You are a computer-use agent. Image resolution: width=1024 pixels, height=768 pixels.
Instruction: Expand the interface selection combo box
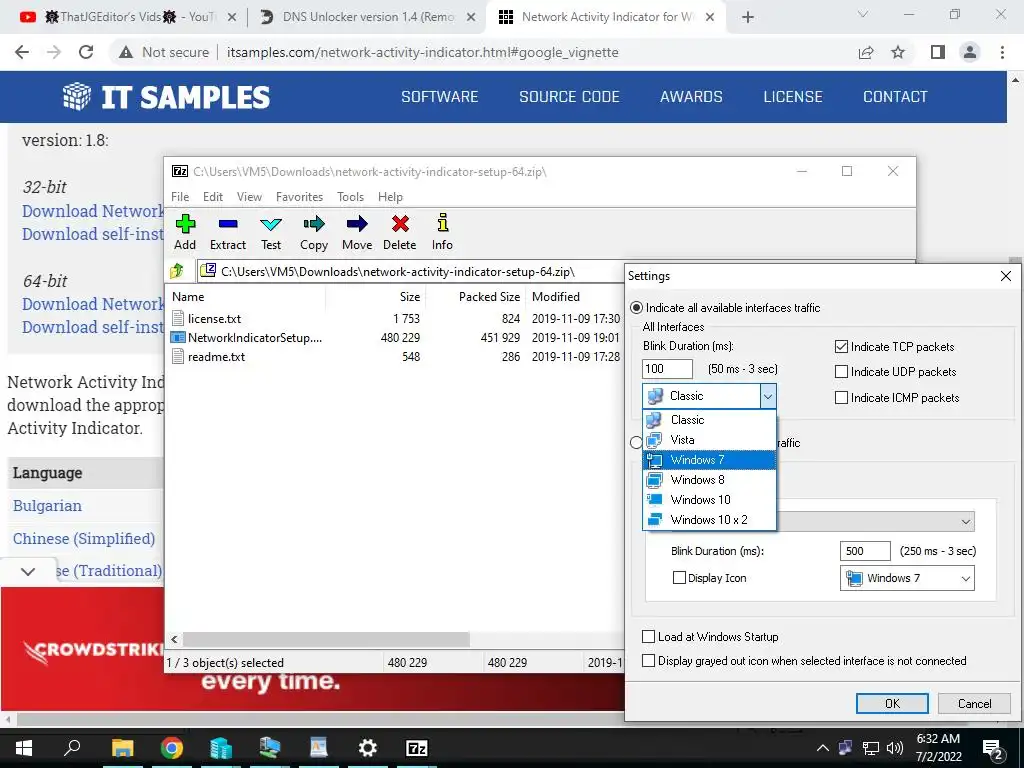click(x=966, y=521)
